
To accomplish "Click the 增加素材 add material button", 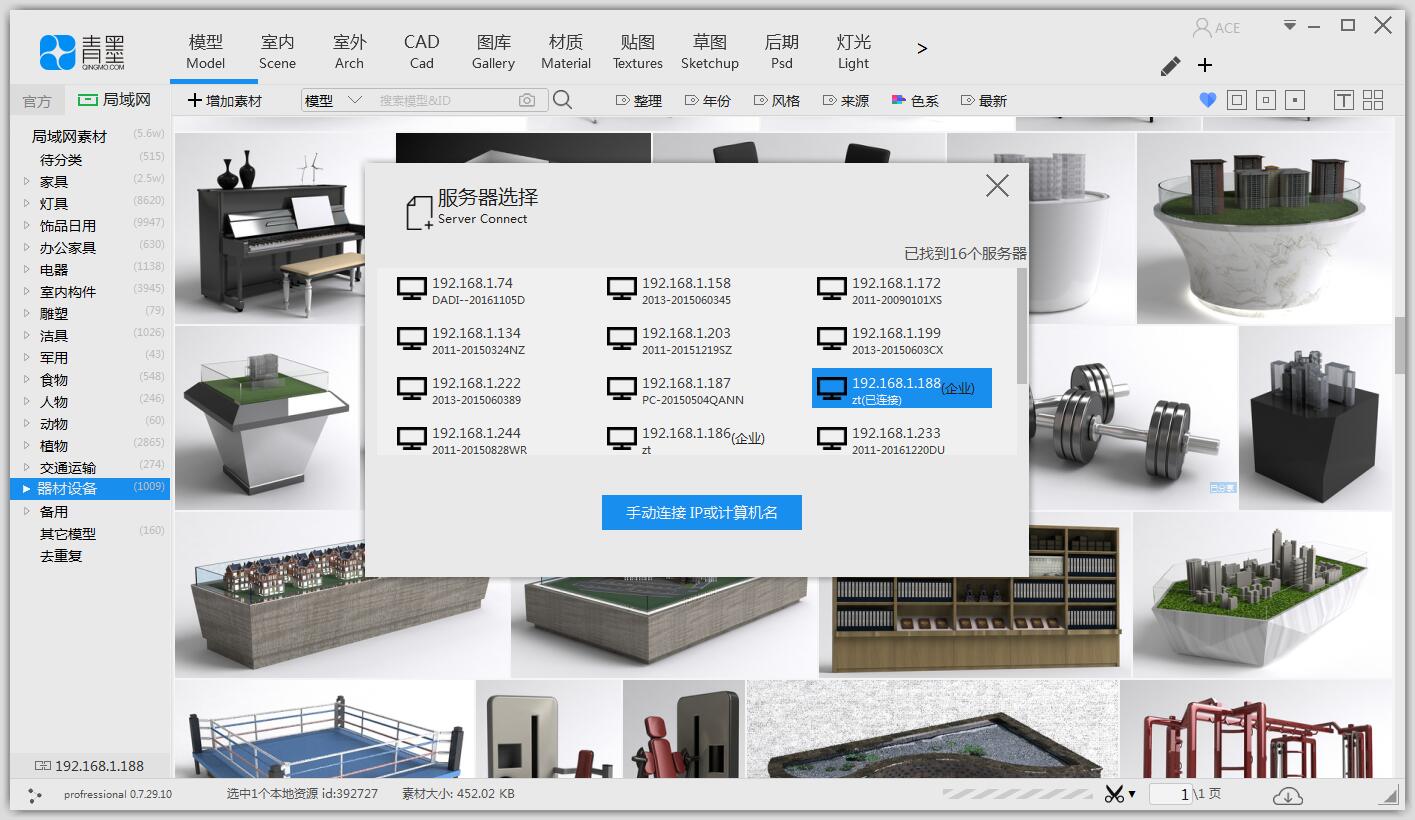I will (x=225, y=101).
